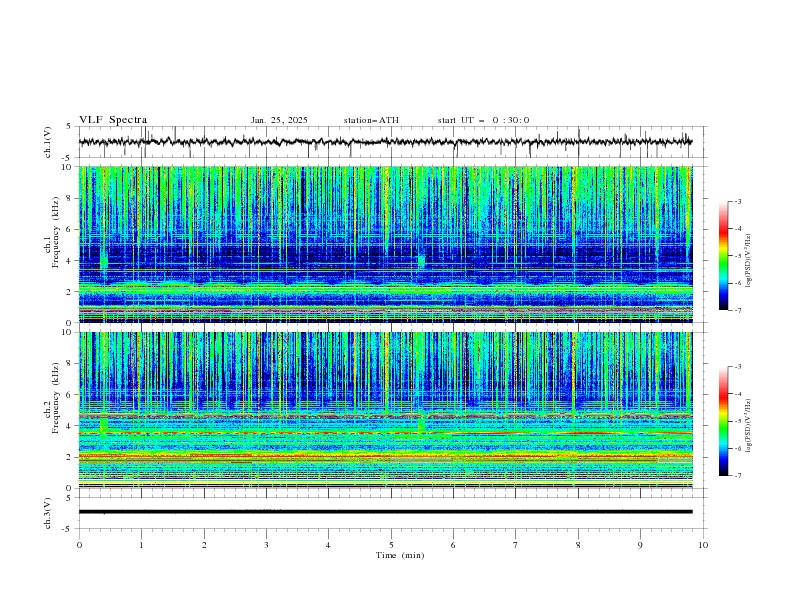Click the "start UT = 0:30:0" header text

click(x=483, y=120)
